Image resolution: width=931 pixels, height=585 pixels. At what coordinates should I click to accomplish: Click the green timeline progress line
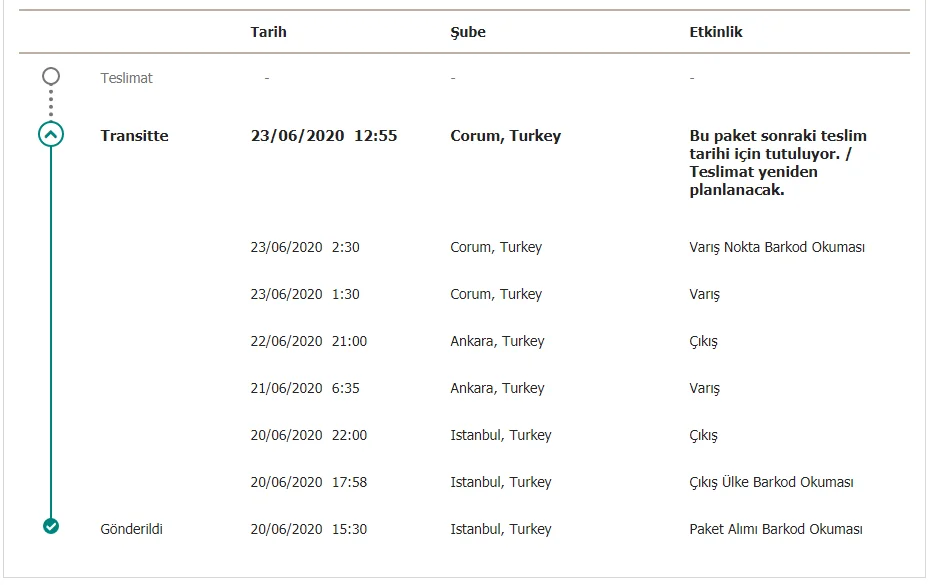point(51,330)
